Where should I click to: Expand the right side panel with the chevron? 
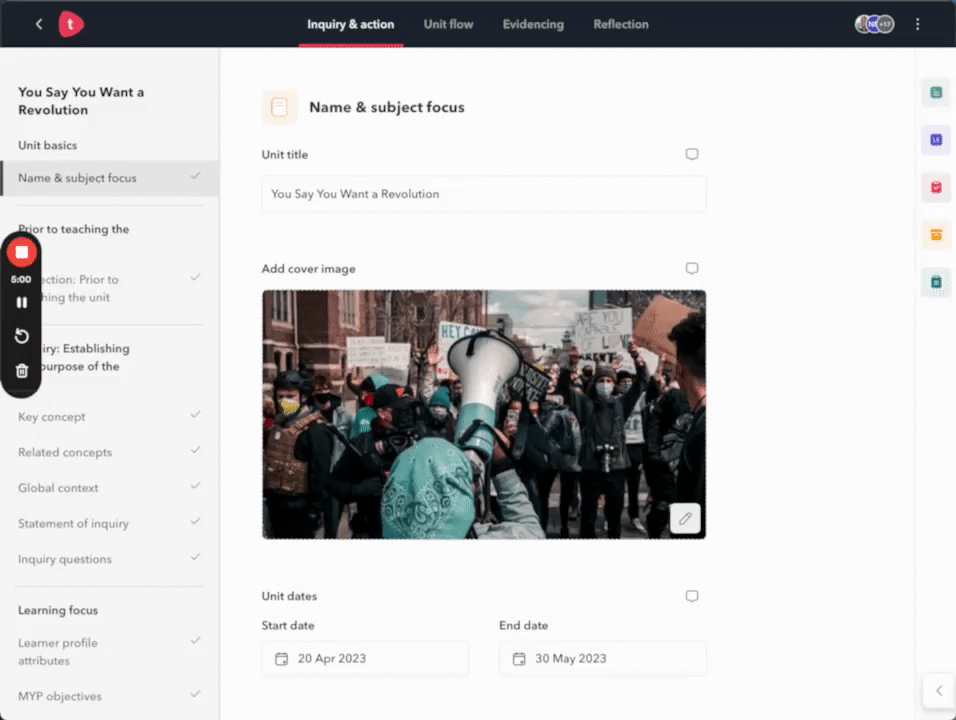[938, 690]
